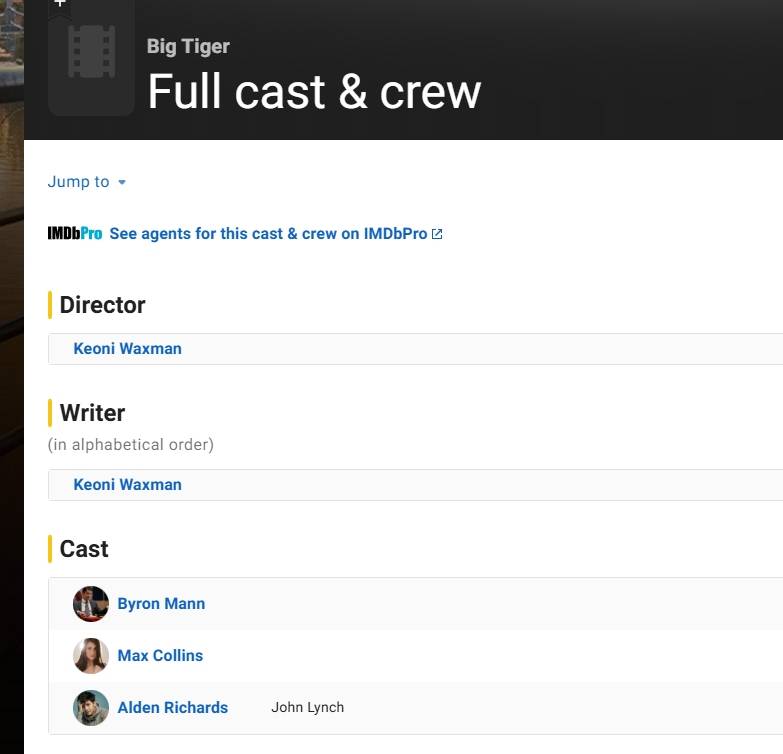Viewport: 783px width, 754px height.
Task: Click the film poster placeholder icon
Action: click(x=91, y=55)
